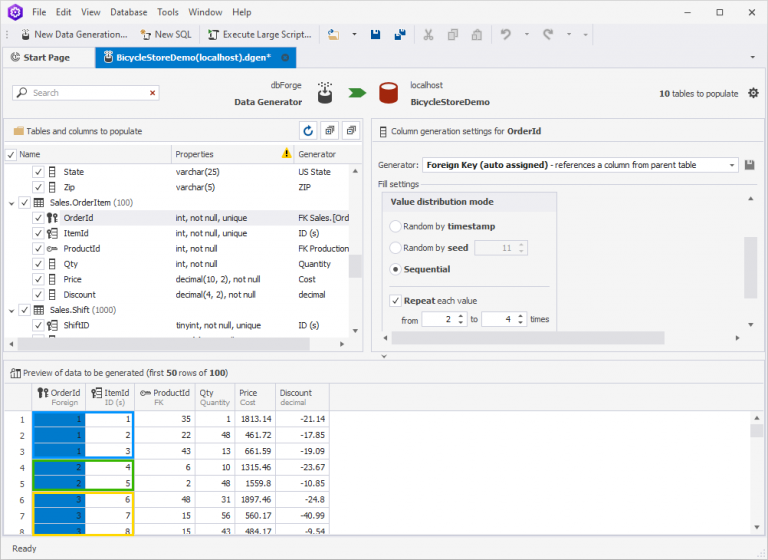
Task: Open a New SQL document
Action: (x=166, y=34)
